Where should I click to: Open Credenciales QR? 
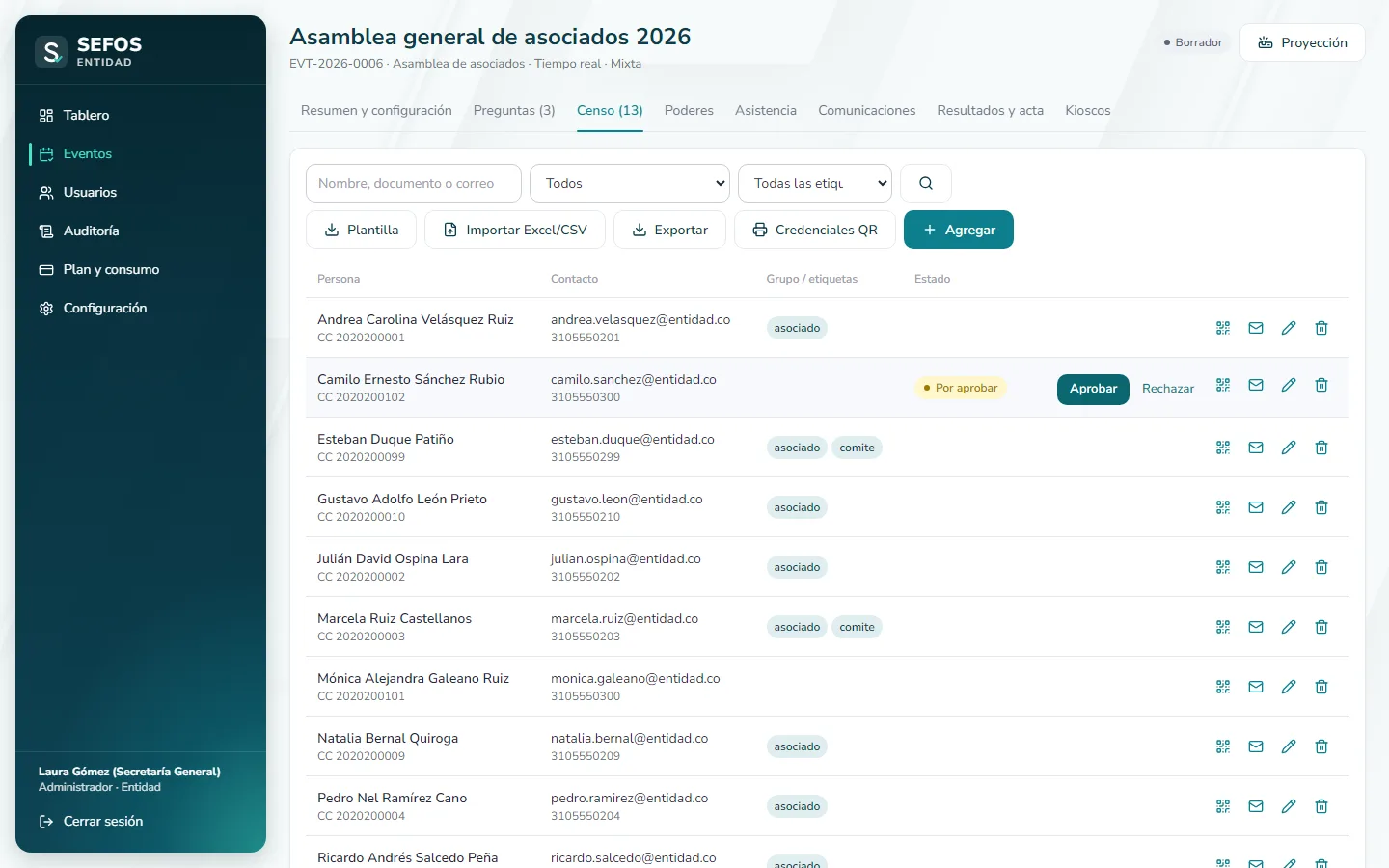coord(815,230)
